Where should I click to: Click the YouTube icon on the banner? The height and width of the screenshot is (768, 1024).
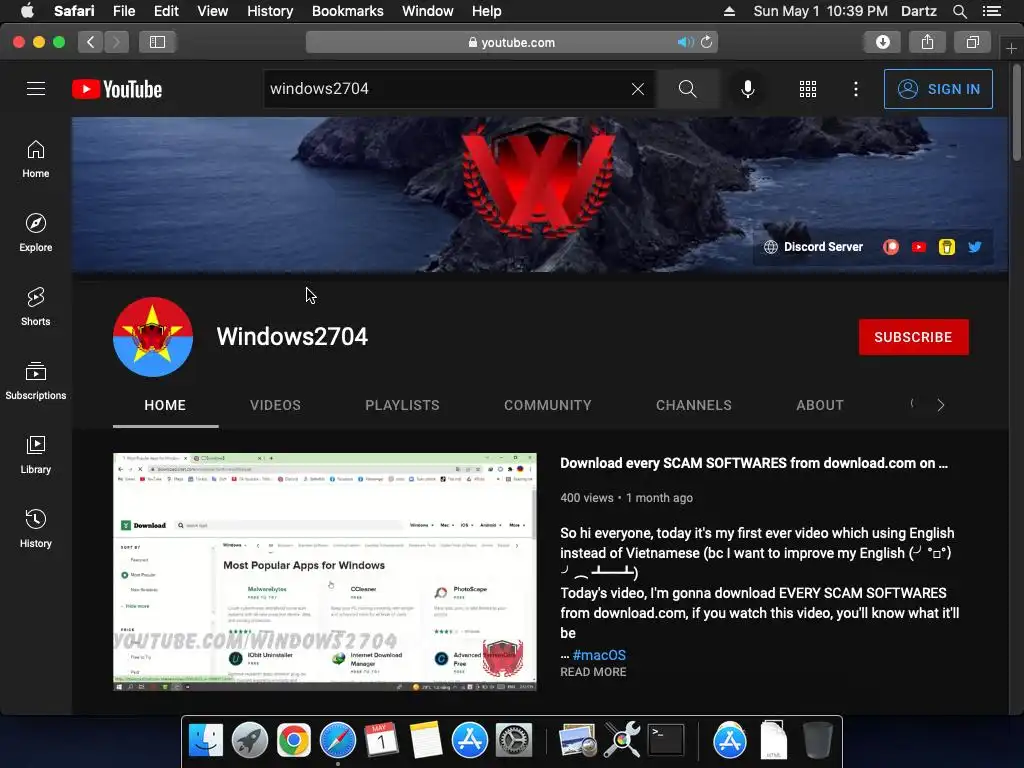(x=919, y=247)
